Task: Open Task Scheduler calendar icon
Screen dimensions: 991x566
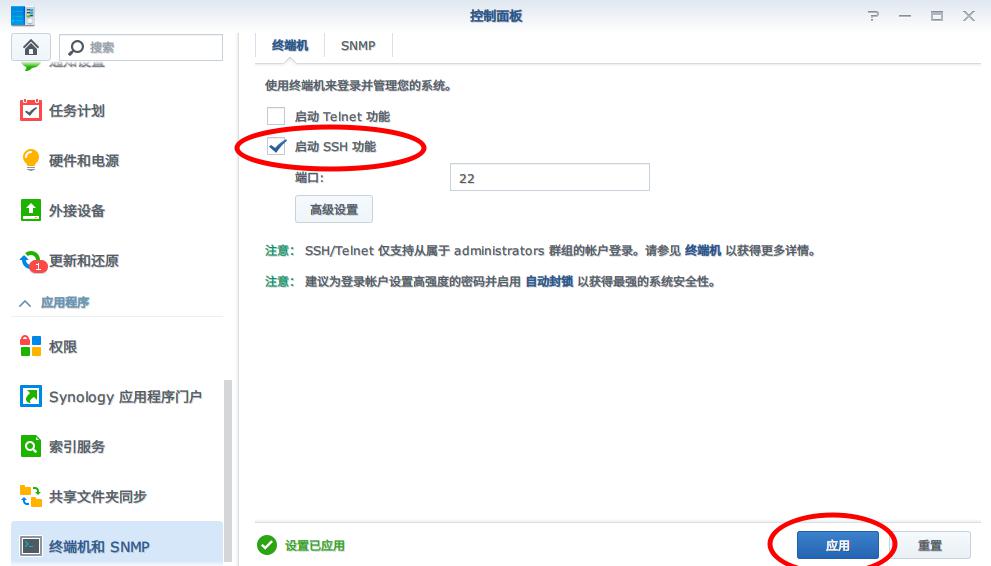Action: tap(31, 111)
